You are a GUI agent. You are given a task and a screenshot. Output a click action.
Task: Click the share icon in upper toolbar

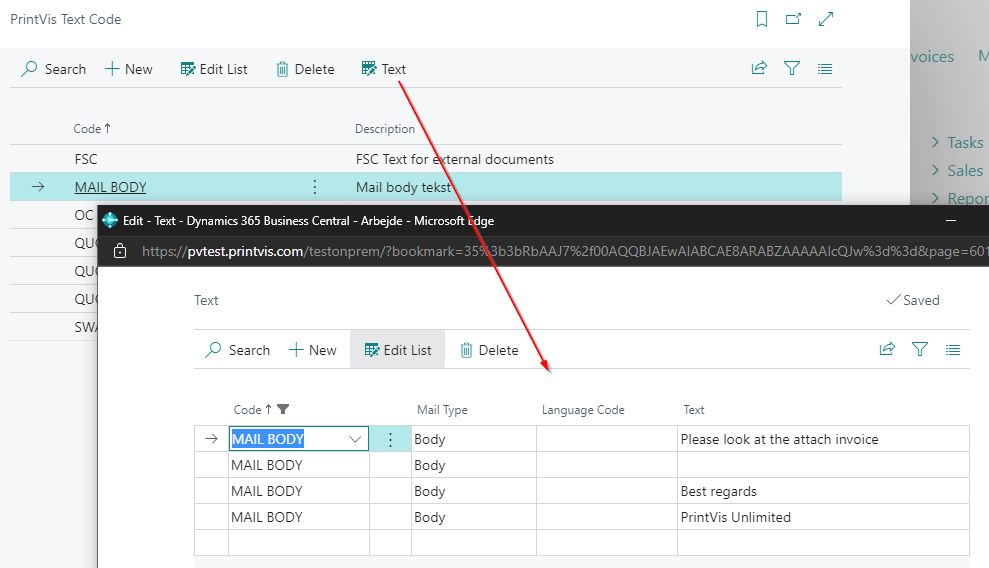(x=759, y=69)
